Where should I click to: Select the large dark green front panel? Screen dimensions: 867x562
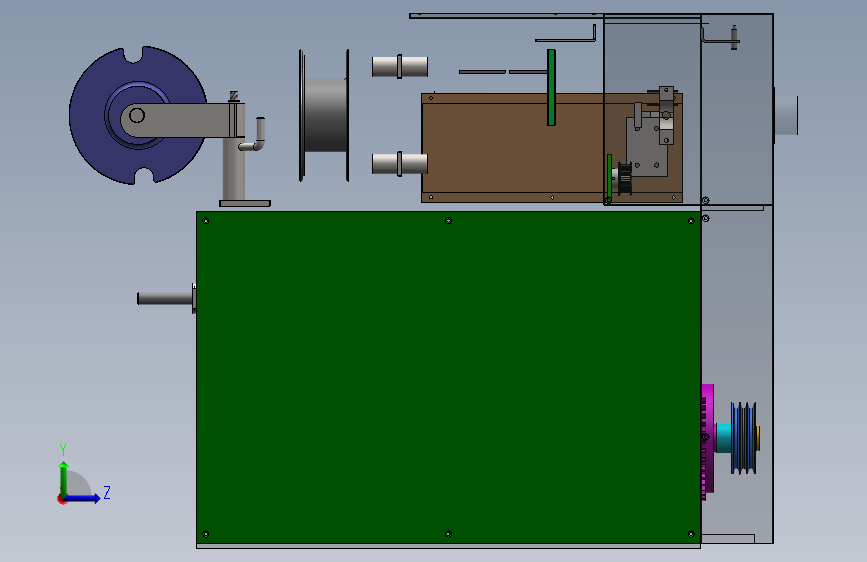(x=448, y=377)
